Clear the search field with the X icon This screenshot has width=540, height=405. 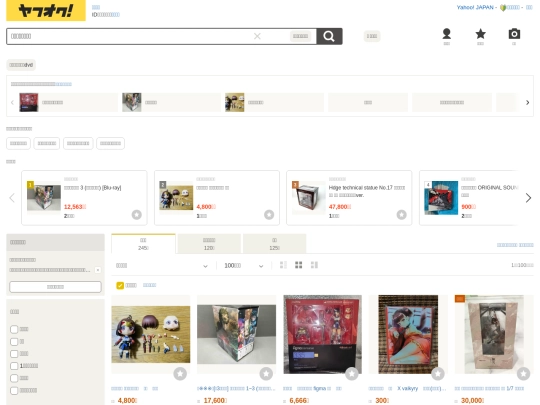257,36
